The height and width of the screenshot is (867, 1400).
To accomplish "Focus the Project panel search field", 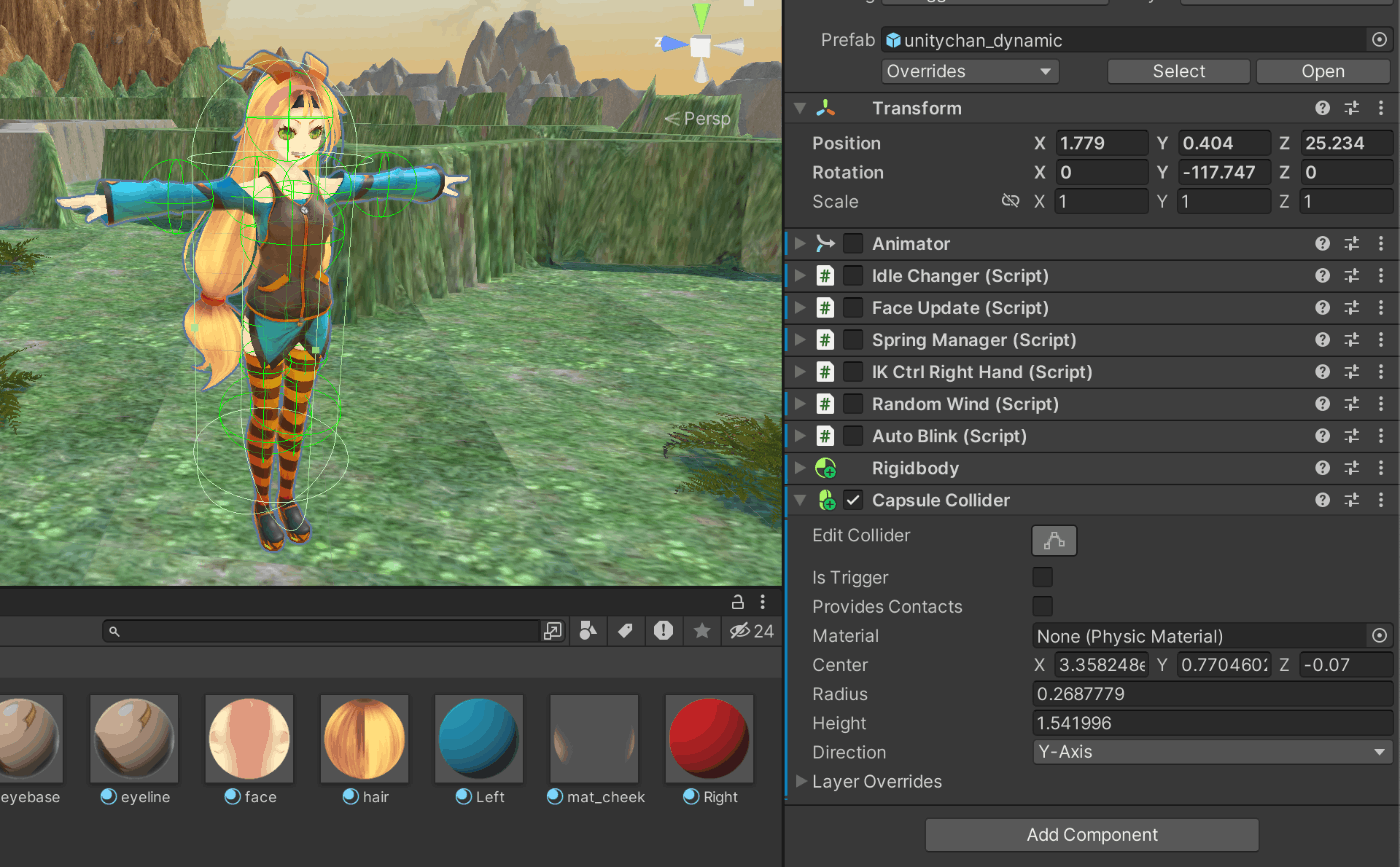I will [320, 631].
